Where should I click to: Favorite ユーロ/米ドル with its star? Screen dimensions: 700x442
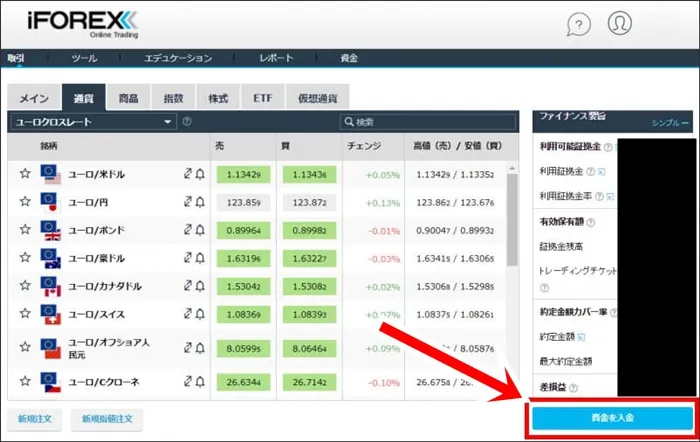click(x=25, y=174)
